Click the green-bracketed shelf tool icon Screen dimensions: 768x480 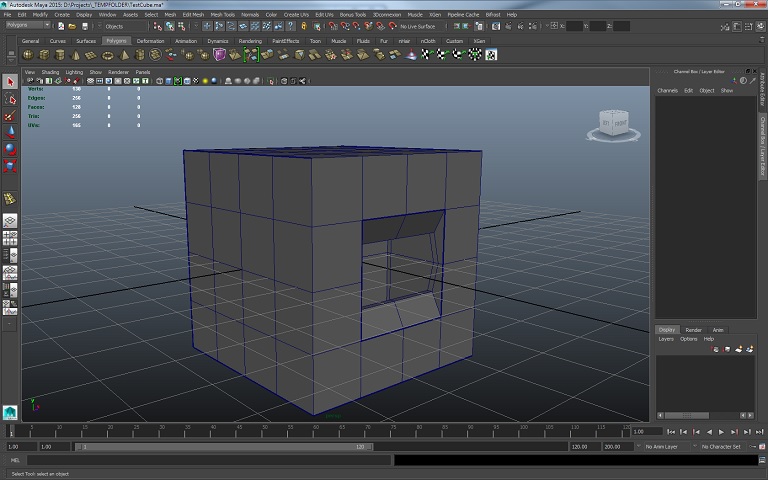251,55
